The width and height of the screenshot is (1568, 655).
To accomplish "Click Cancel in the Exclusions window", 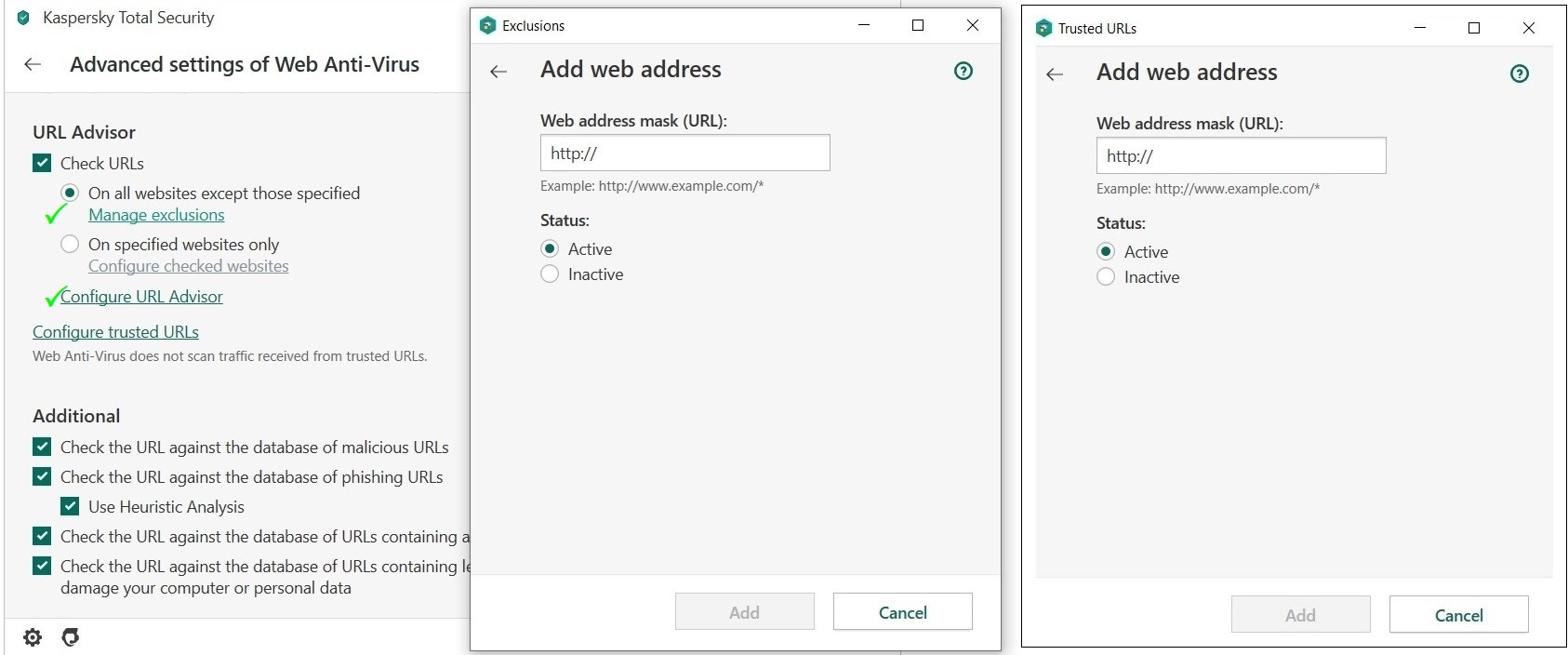I will coord(902,612).
